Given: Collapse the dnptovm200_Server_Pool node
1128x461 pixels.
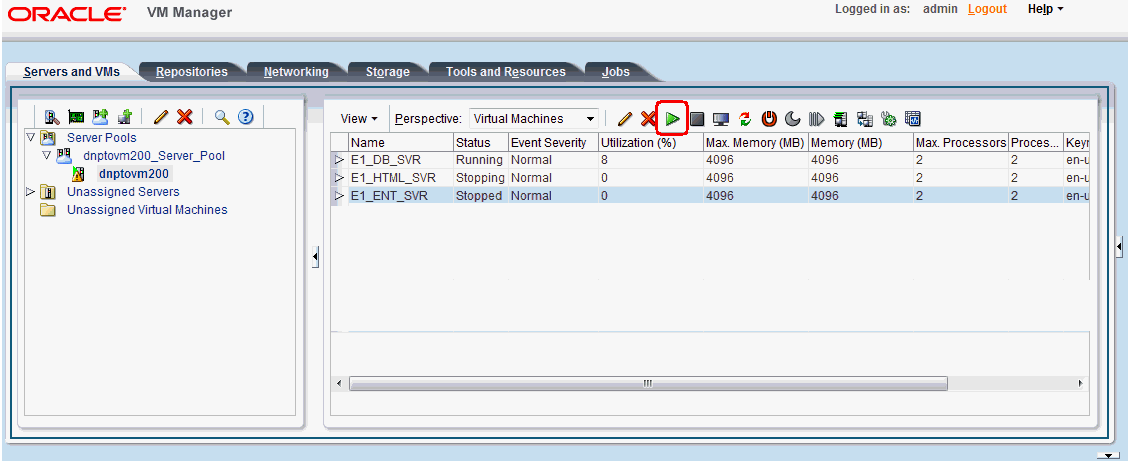Looking at the screenshot, I should [46, 155].
